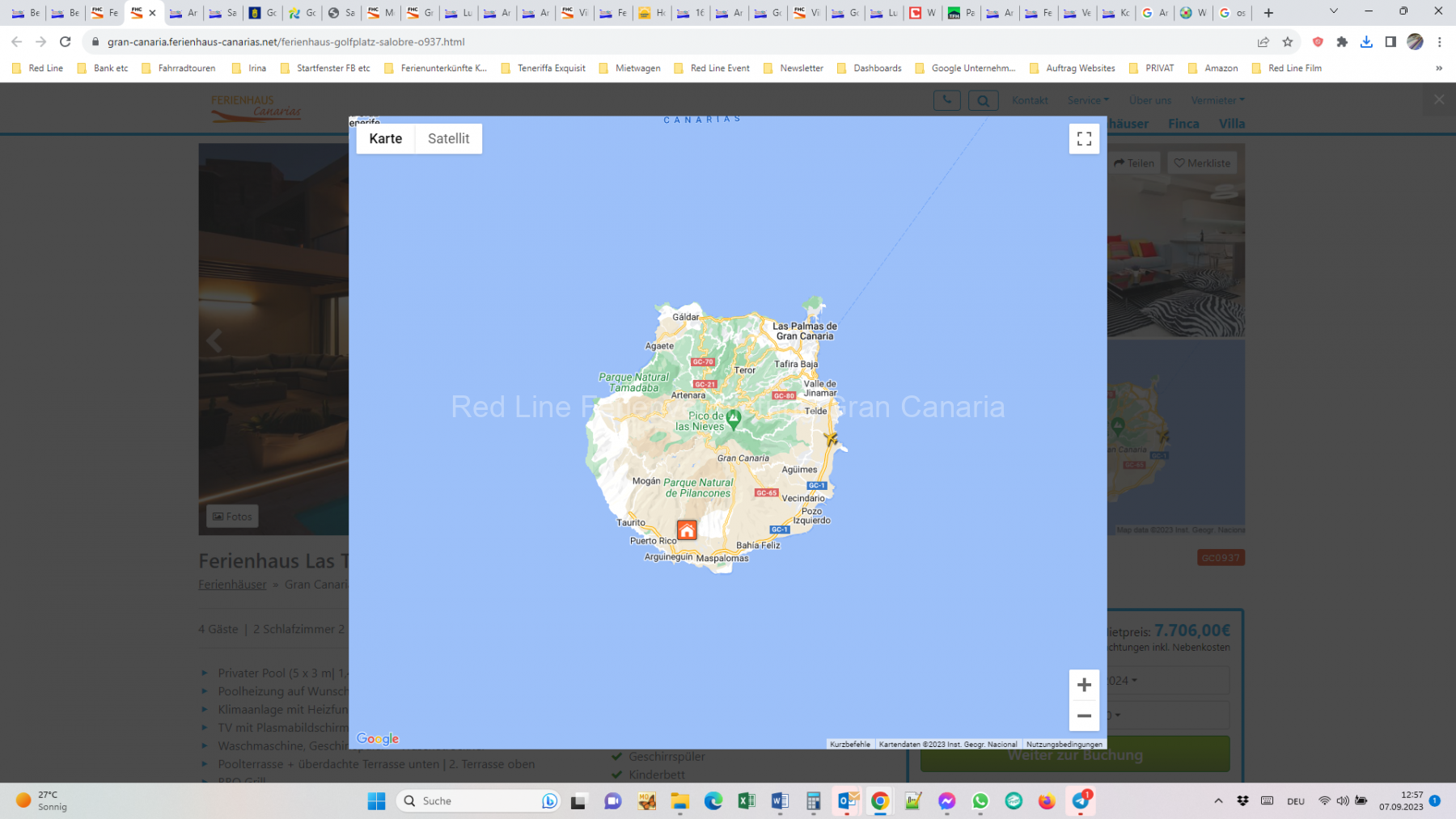Screen dimensions: 1456x819
Task: Close the map overlay with X
Action: pos(1438,99)
